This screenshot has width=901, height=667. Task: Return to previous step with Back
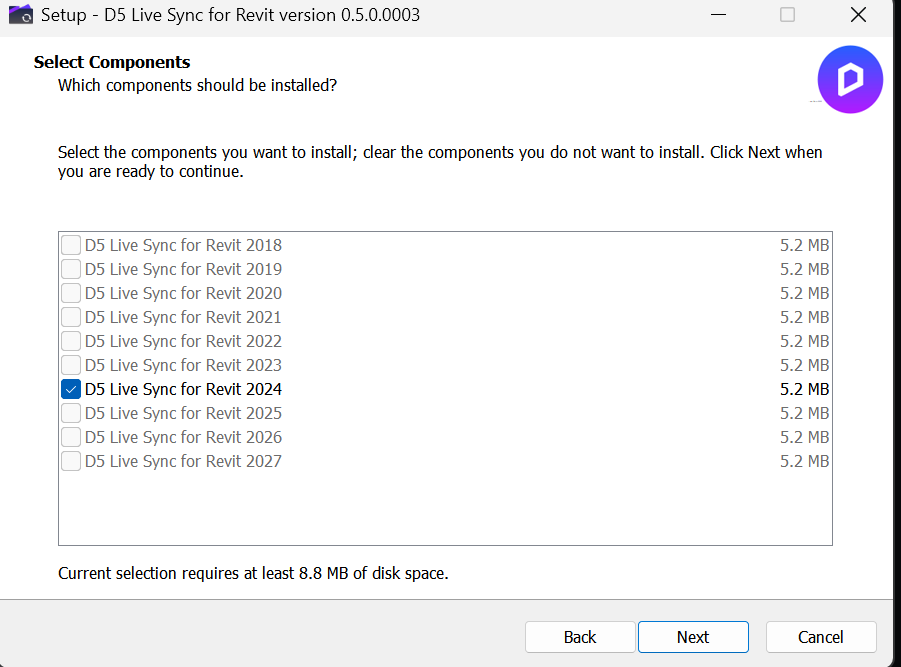(580, 637)
